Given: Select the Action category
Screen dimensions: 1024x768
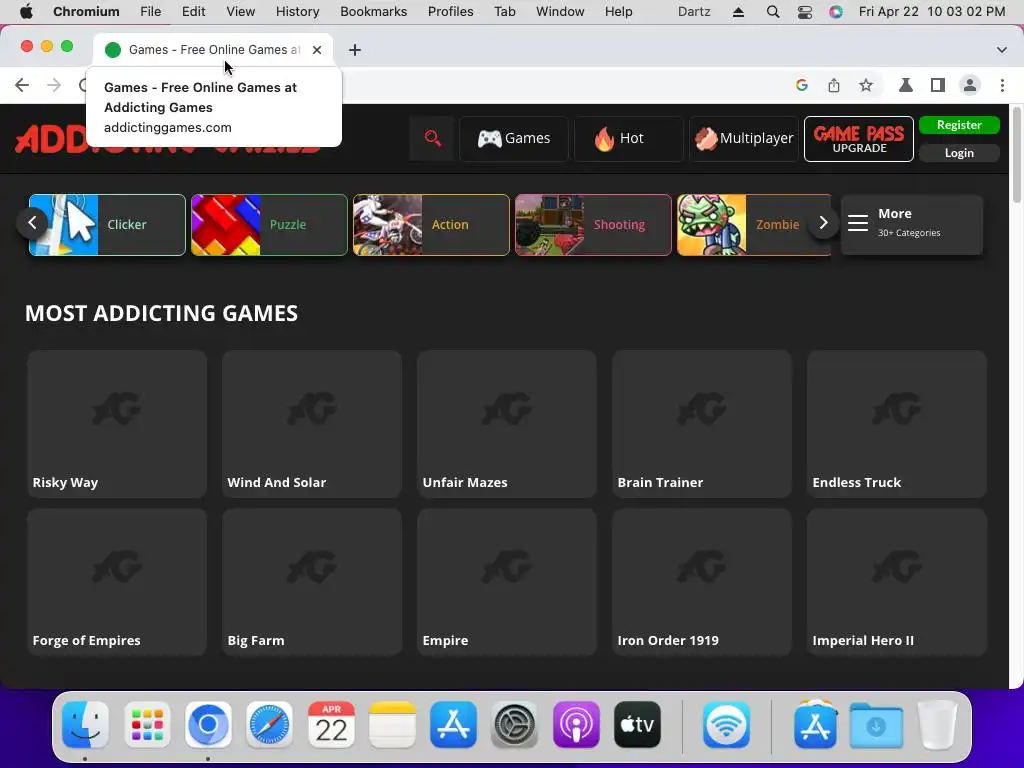Looking at the screenshot, I should point(431,225).
